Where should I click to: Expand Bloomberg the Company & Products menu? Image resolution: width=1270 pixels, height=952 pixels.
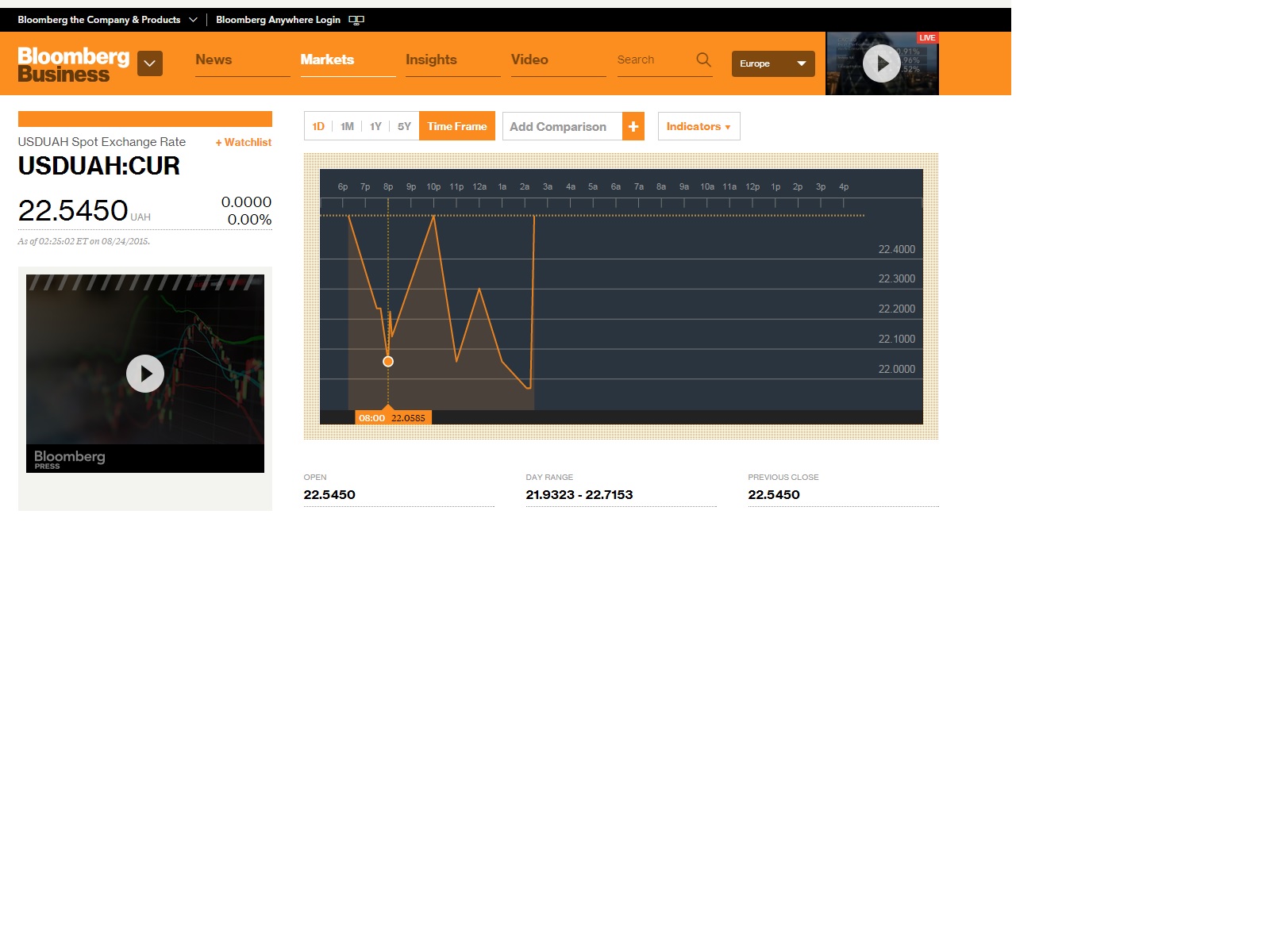pos(107,20)
